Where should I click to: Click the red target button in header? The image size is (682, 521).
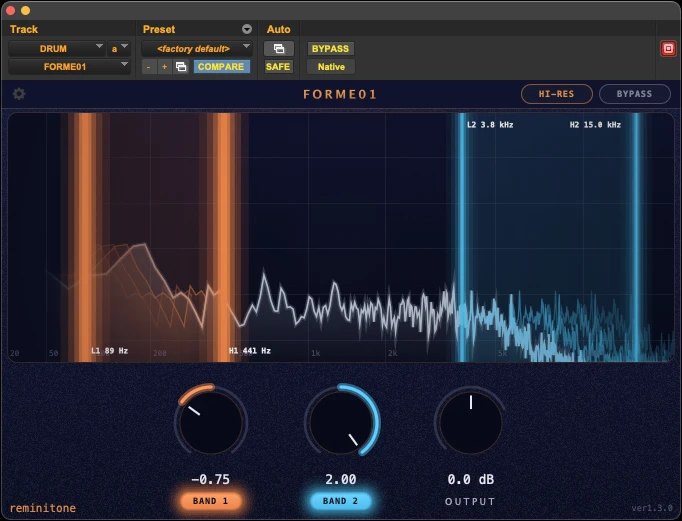668,48
